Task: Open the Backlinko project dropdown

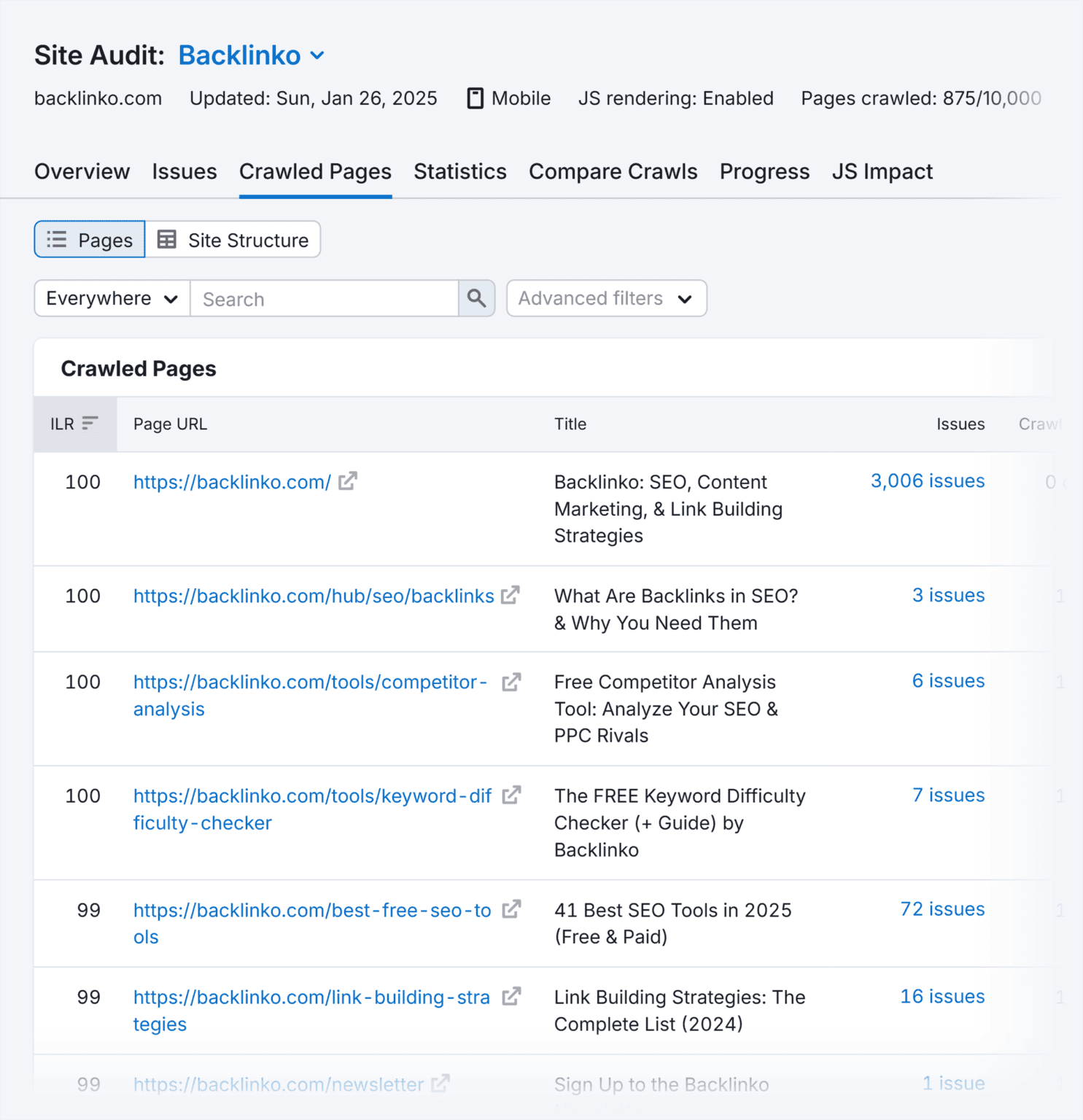Action: click(252, 55)
